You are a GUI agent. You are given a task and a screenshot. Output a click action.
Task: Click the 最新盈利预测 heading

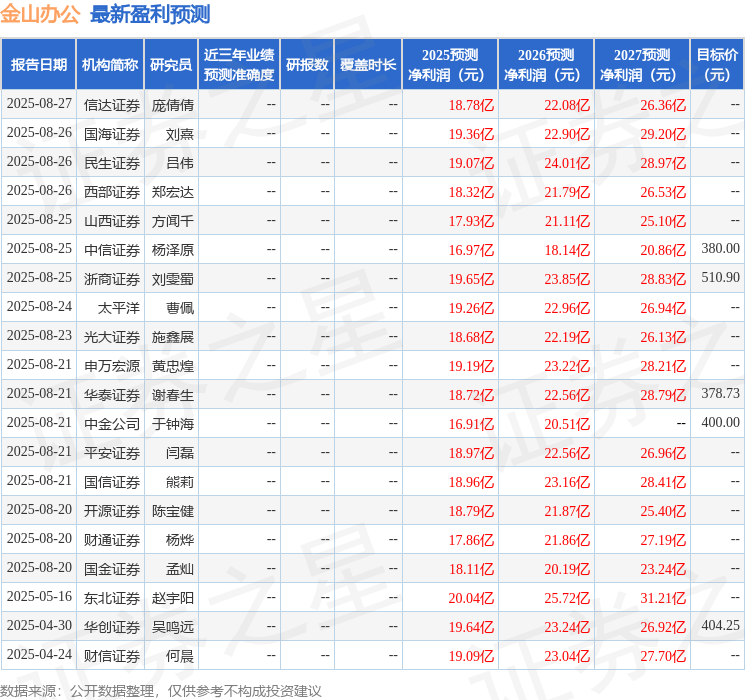[150, 14]
